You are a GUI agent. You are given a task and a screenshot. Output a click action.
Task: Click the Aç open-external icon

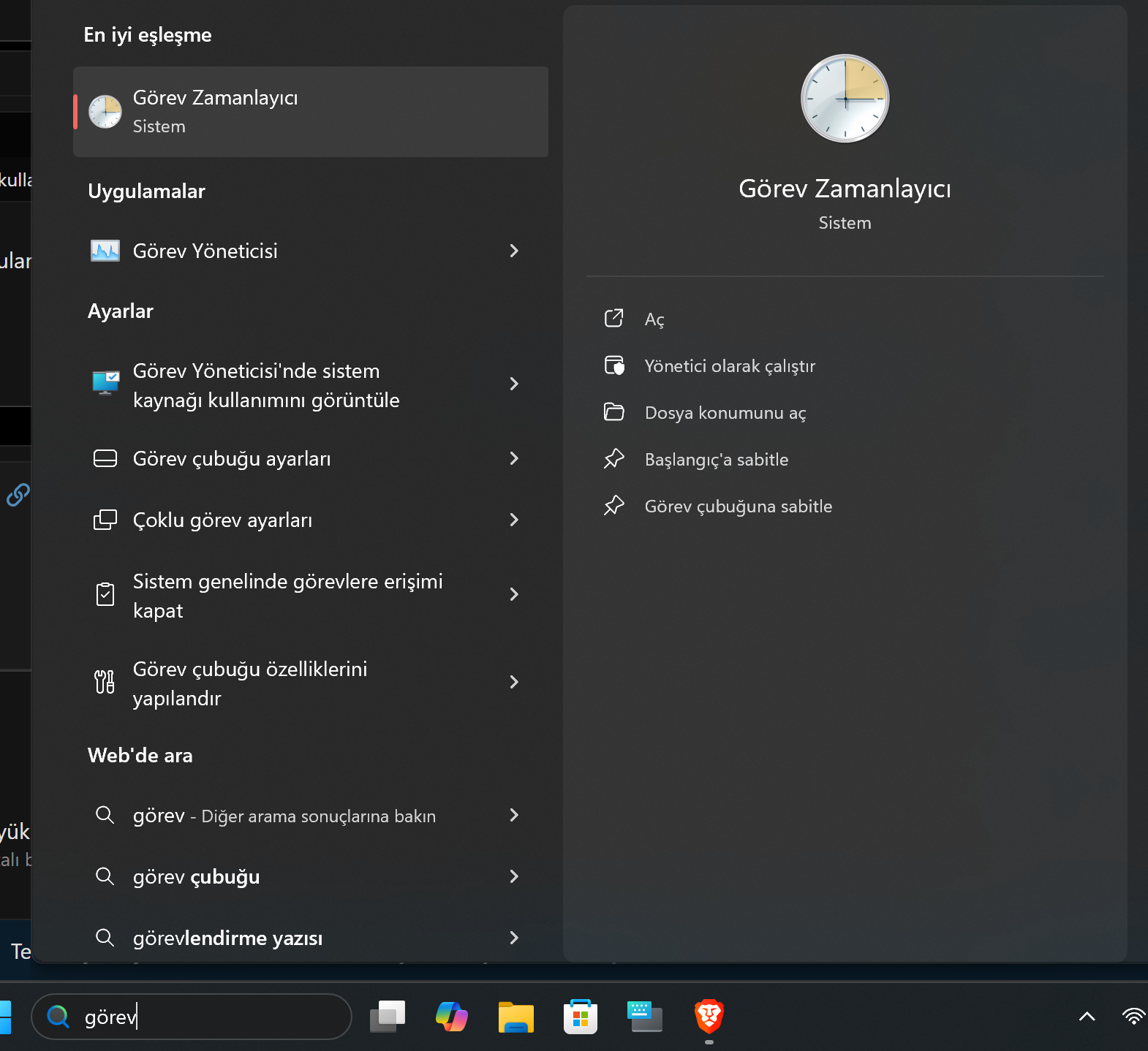pyautogui.click(x=614, y=318)
